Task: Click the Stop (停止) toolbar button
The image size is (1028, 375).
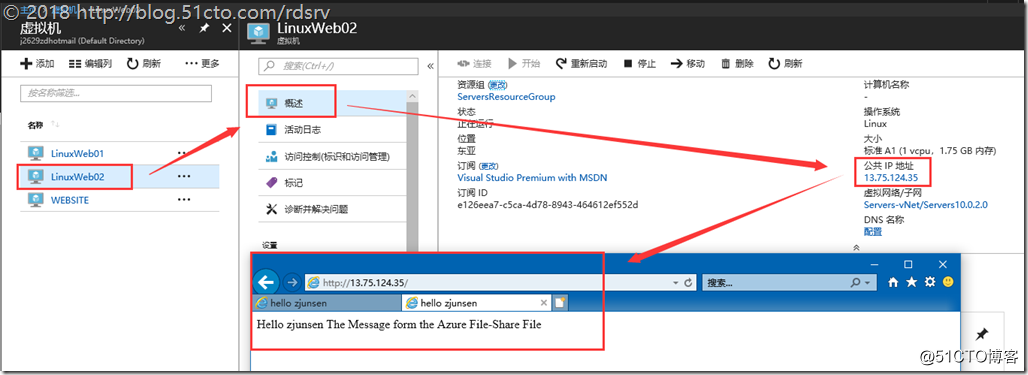Action: (x=639, y=64)
